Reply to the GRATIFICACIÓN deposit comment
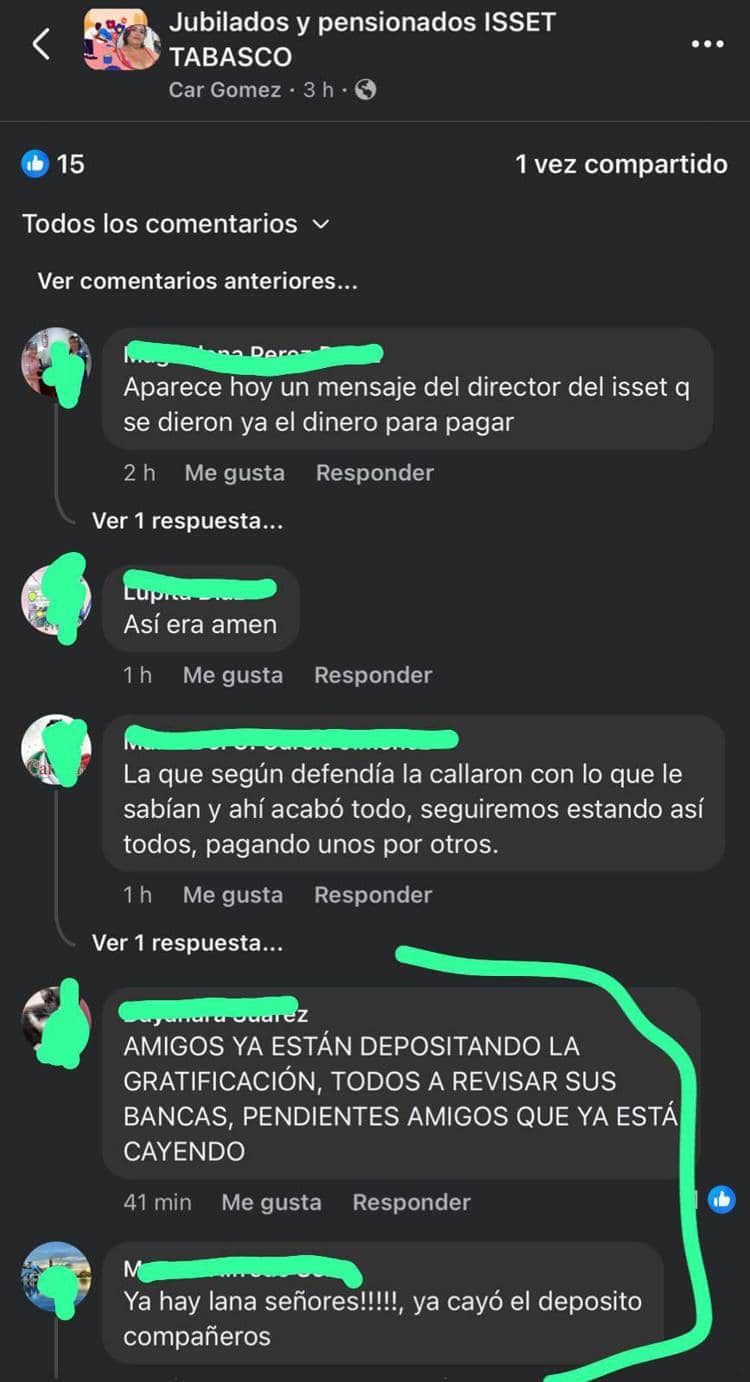The image size is (750, 1382). click(x=411, y=1202)
